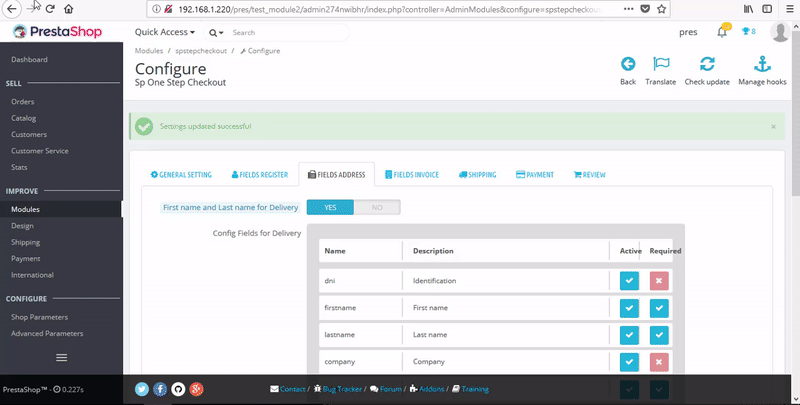
Task: Reload the page with the refresh icon
Action: (x=50, y=9)
